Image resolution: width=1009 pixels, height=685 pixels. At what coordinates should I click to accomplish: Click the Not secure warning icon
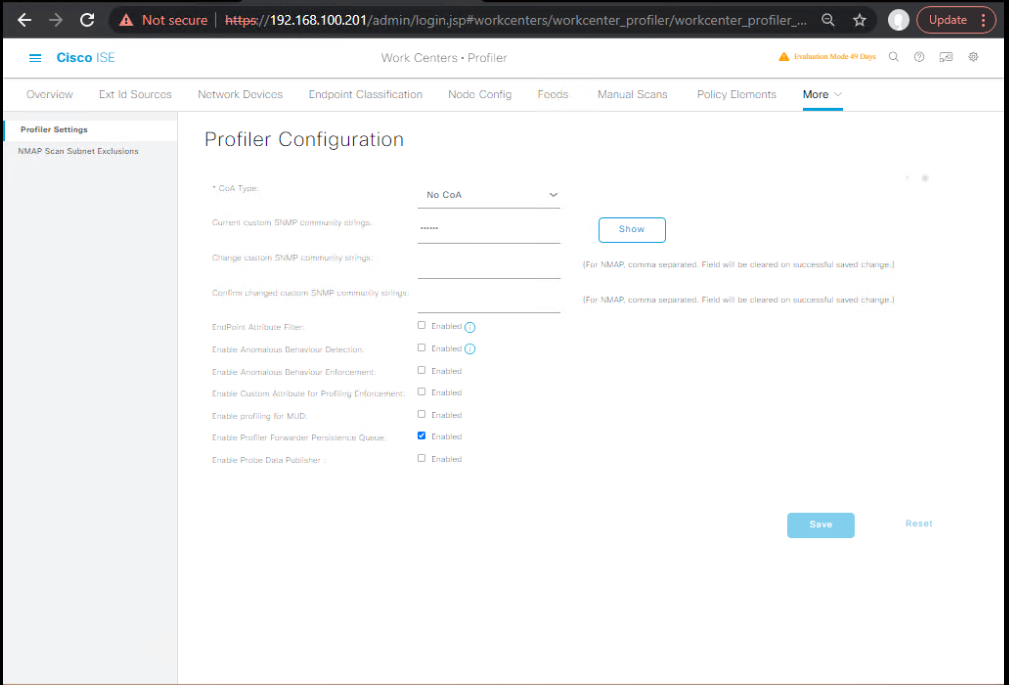point(126,21)
